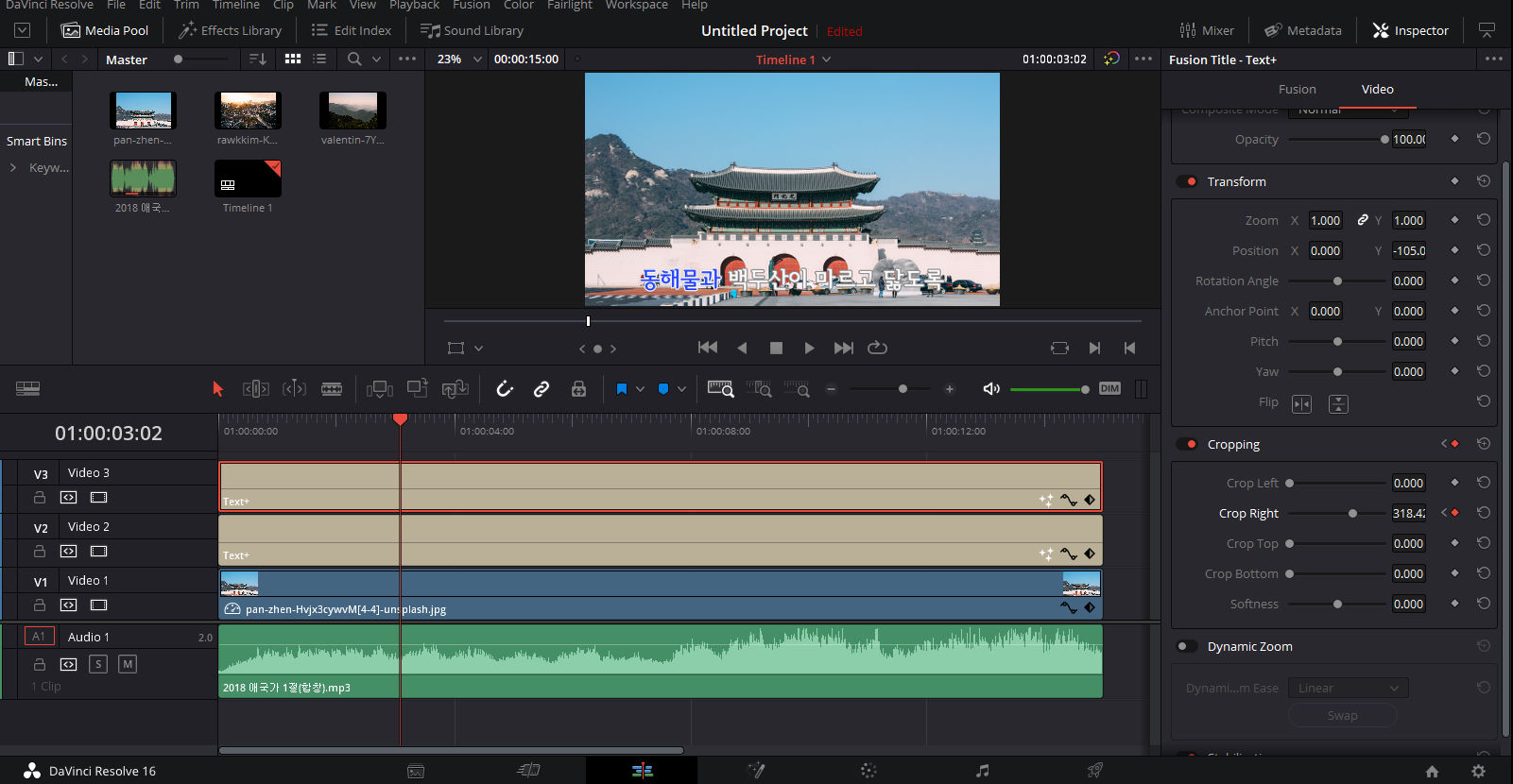Open the Fairlight page music note icon

[983, 771]
